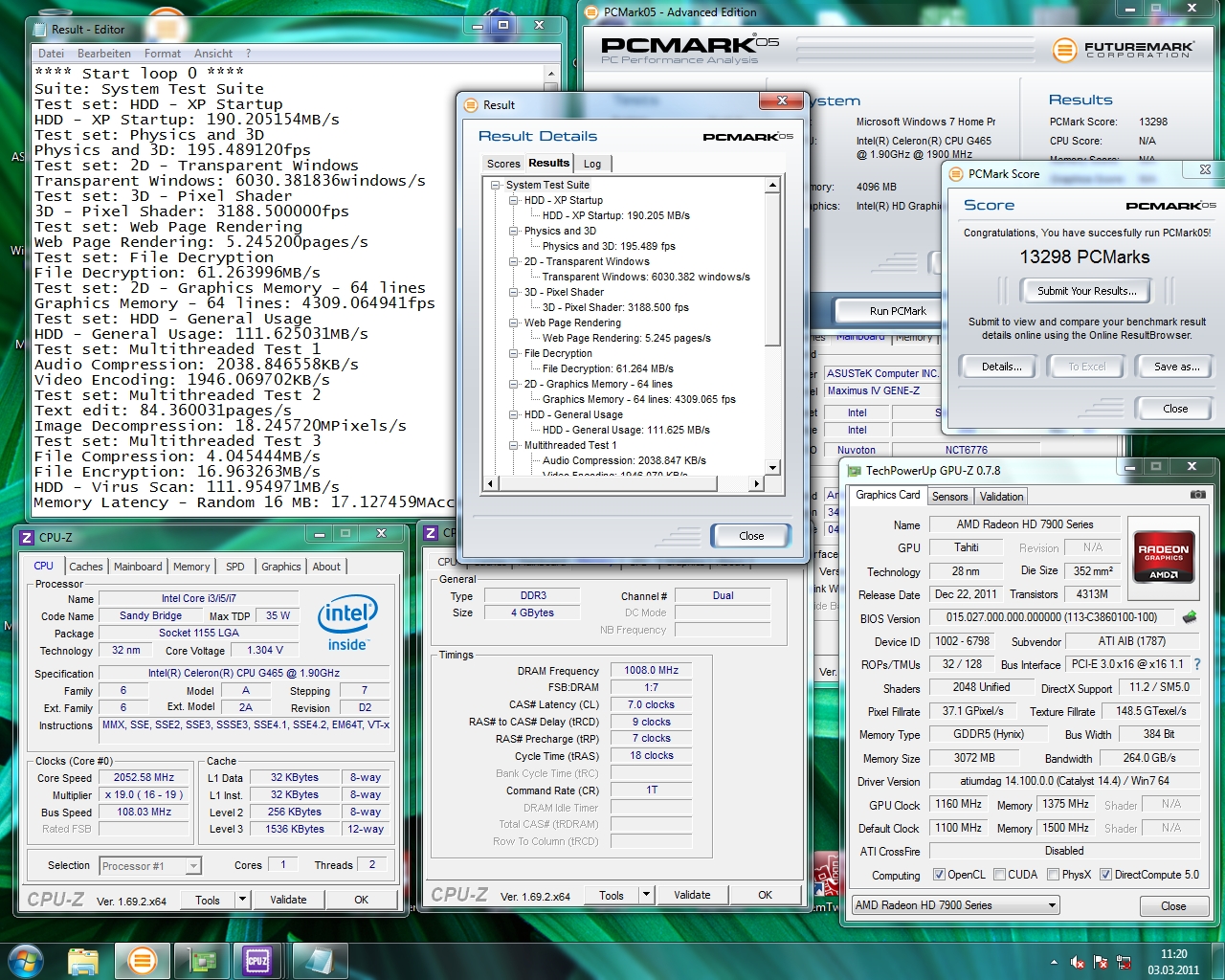Click the muted volume tray icon

tap(1078, 962)
